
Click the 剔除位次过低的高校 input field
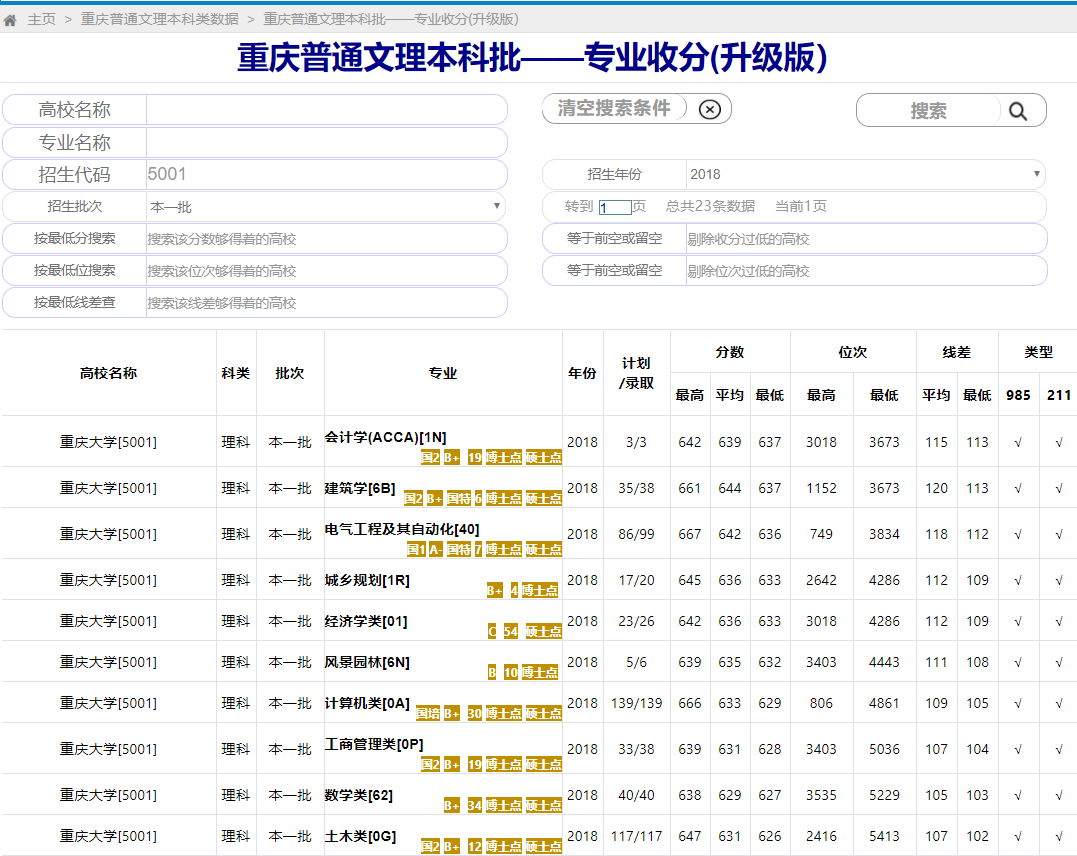(865, 271)
